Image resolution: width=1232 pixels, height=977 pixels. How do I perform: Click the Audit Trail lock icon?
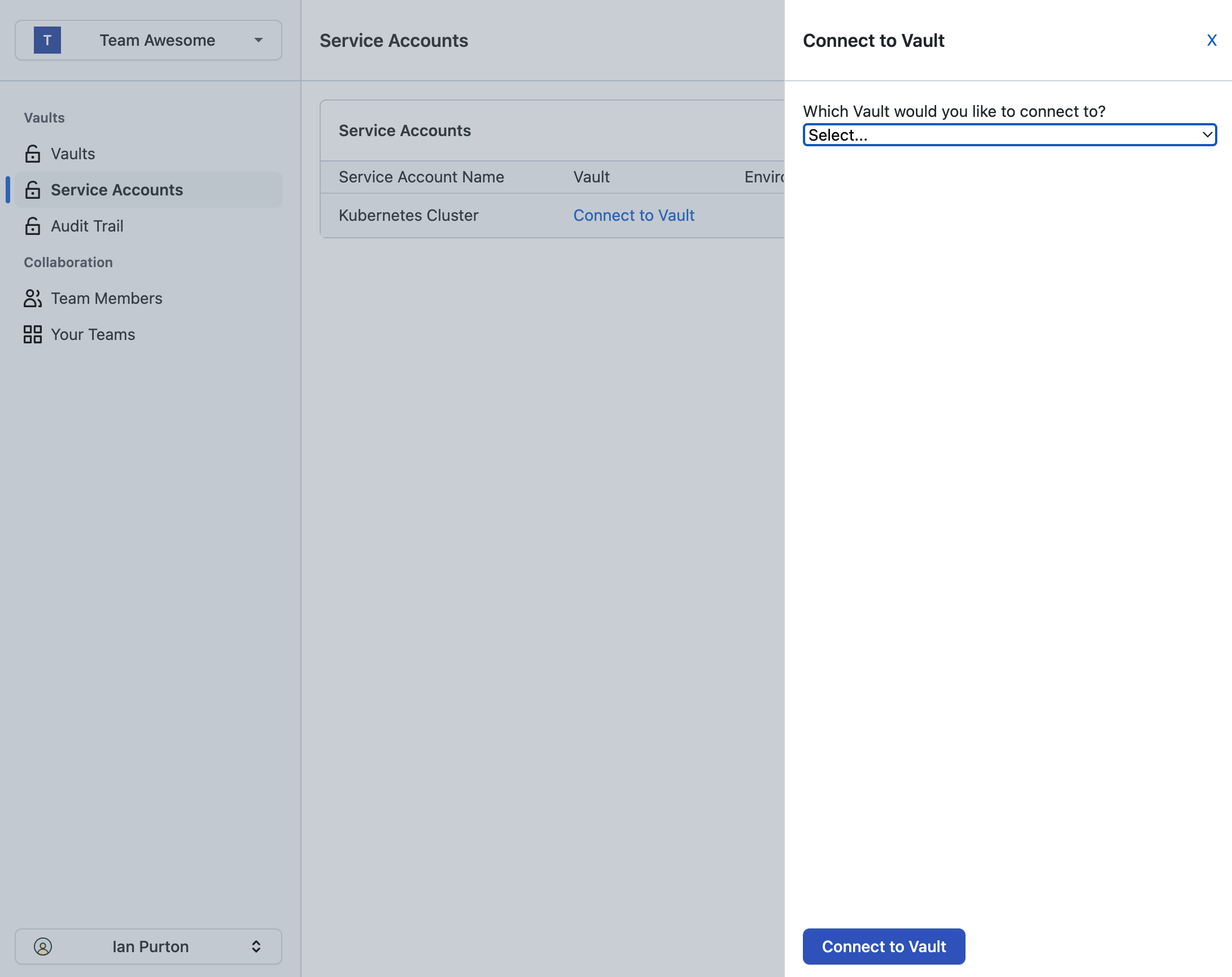(x=33, y=226)
